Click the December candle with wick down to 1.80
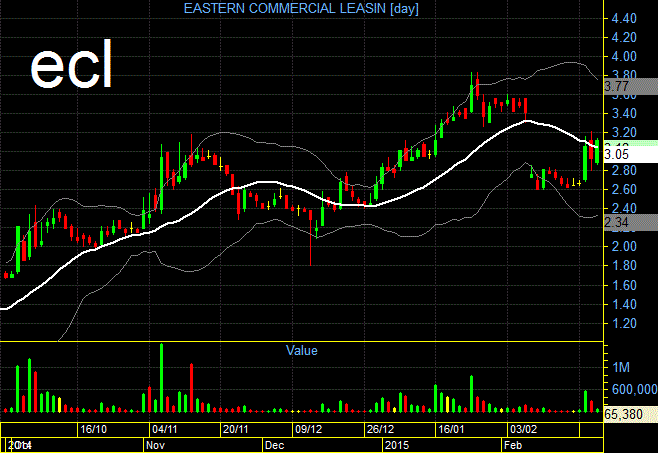The width and height of the screenshot is (658, 457). (x=311, y=238)
